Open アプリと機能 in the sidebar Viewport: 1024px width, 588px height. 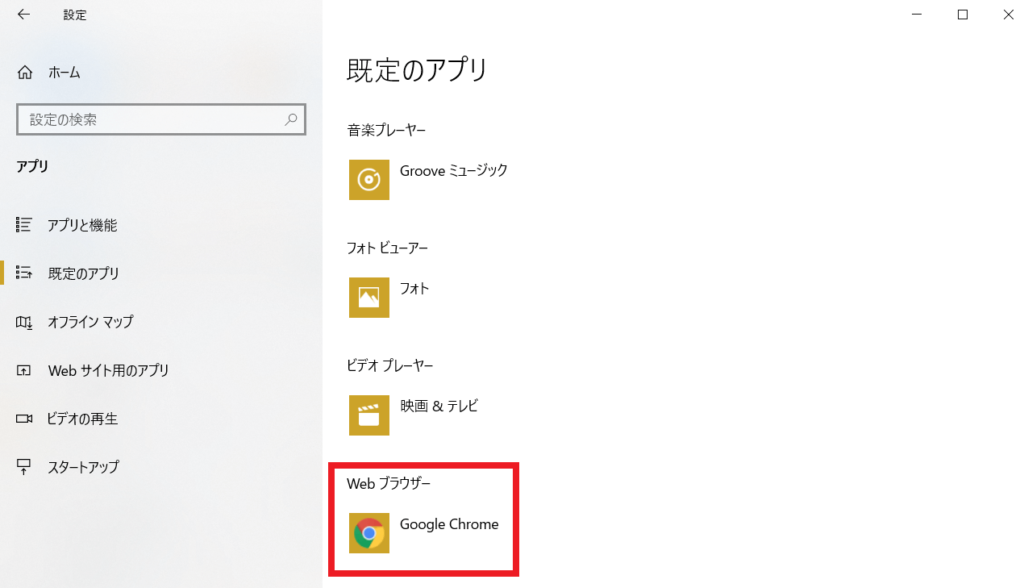click(x=82, y=226)
